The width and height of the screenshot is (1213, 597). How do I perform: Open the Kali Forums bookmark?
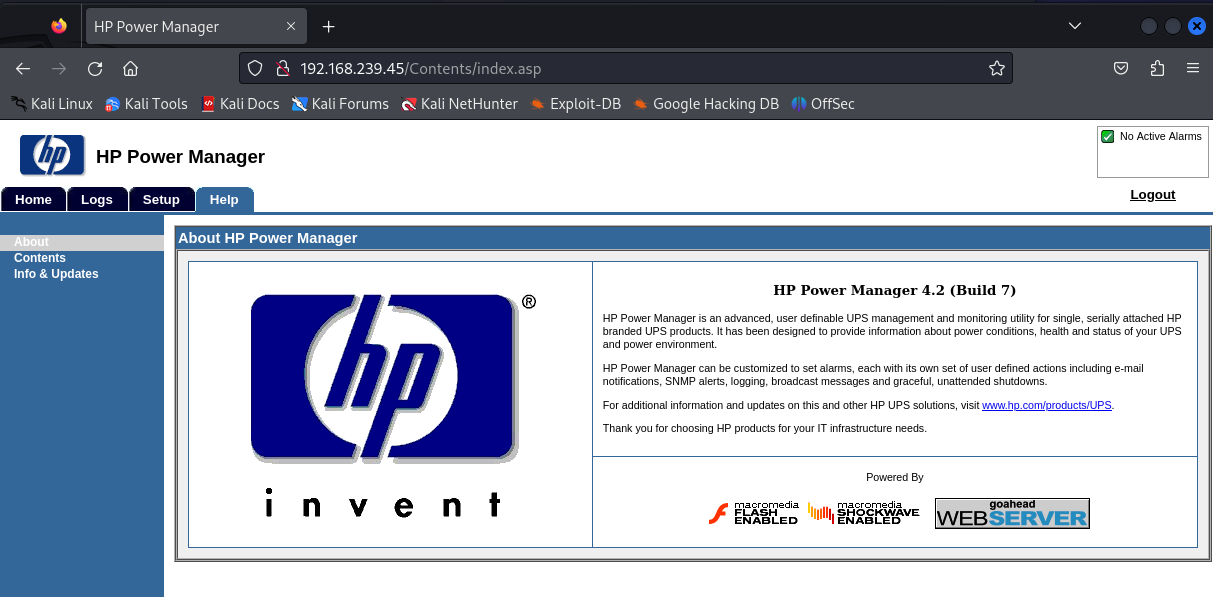click(340, 103)
